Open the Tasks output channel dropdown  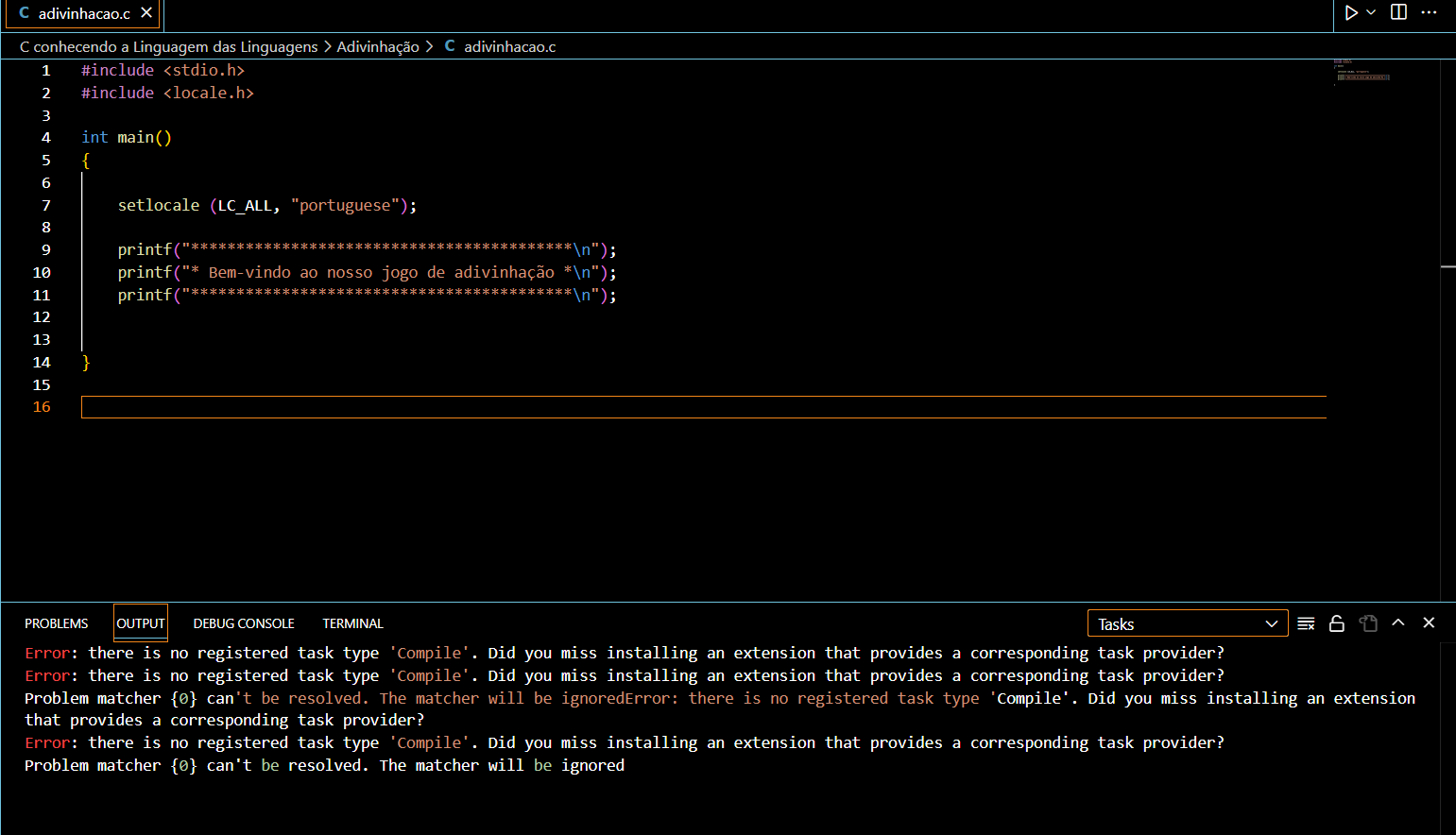(1188, 623)
